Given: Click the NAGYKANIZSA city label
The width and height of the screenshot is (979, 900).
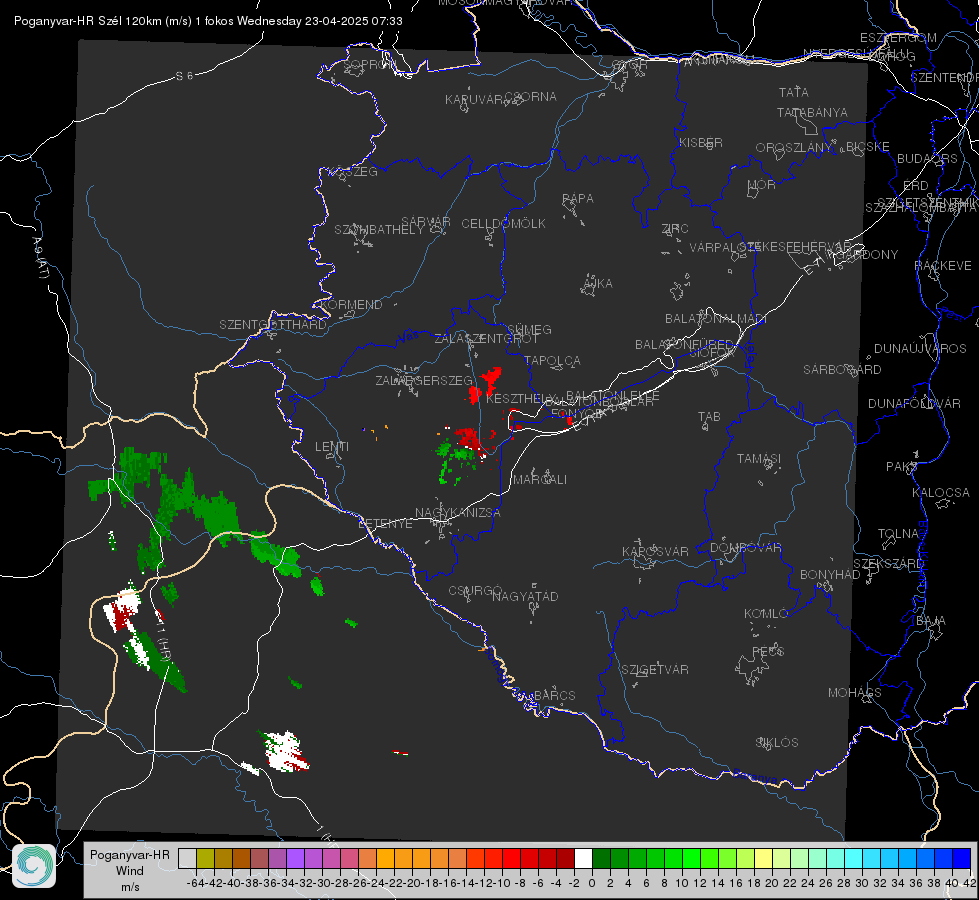Looking at the screenshot, I should tap(458, 513).
